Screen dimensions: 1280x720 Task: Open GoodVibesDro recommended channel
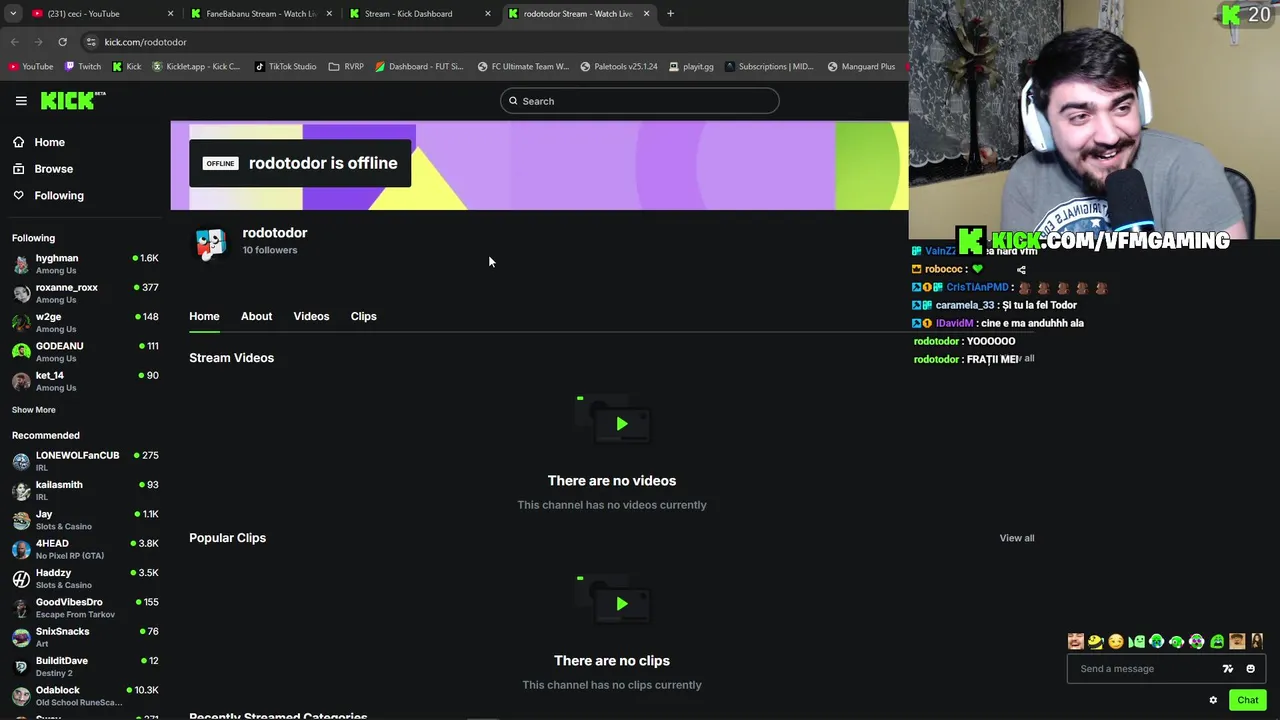(x=85, y=608)
